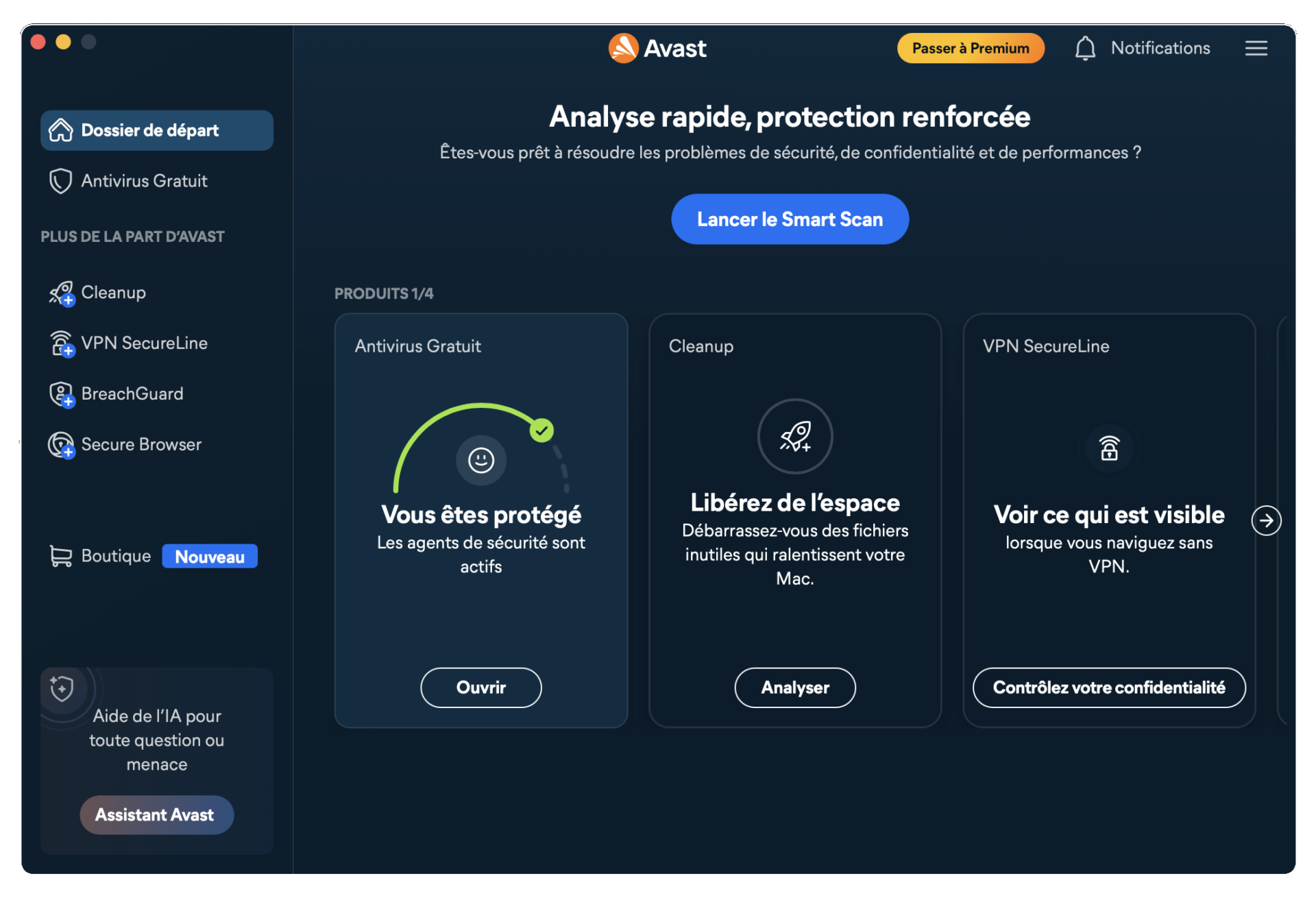This screenshot has width=1316, height=898.
Task: Open BreachGuard from the sidebar
Action: 157,394
